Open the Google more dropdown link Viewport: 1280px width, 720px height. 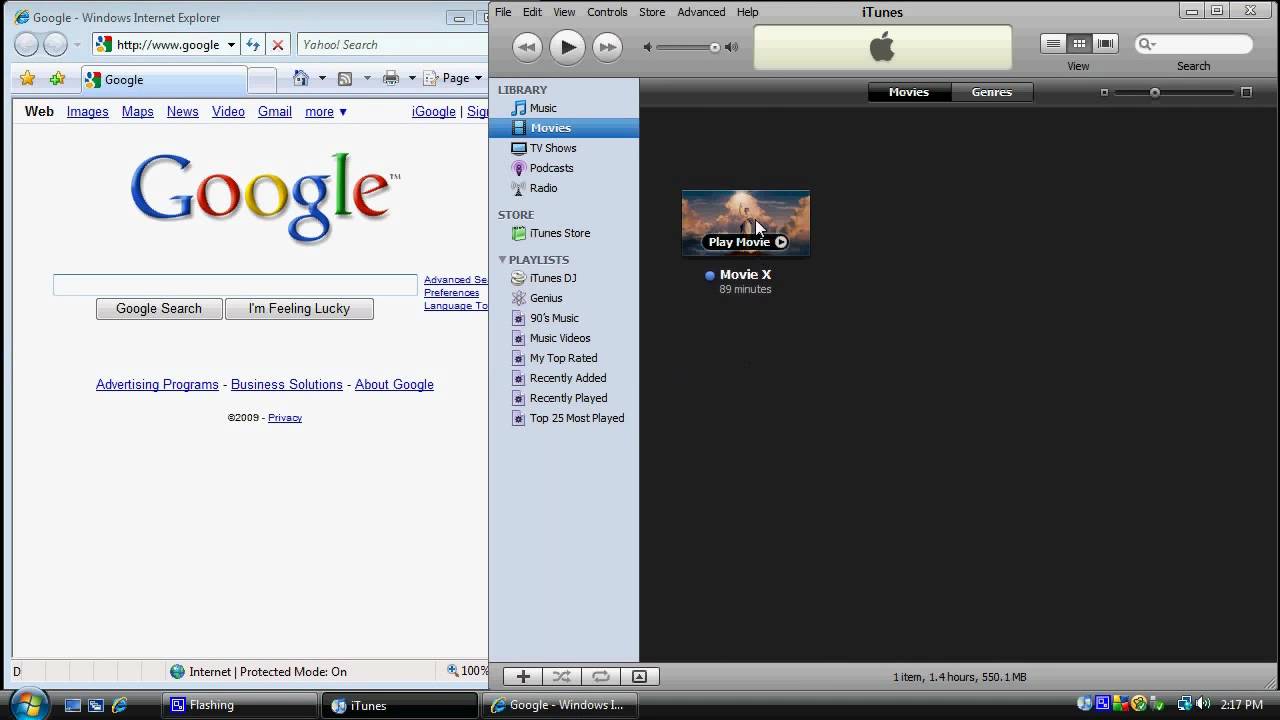326,112
